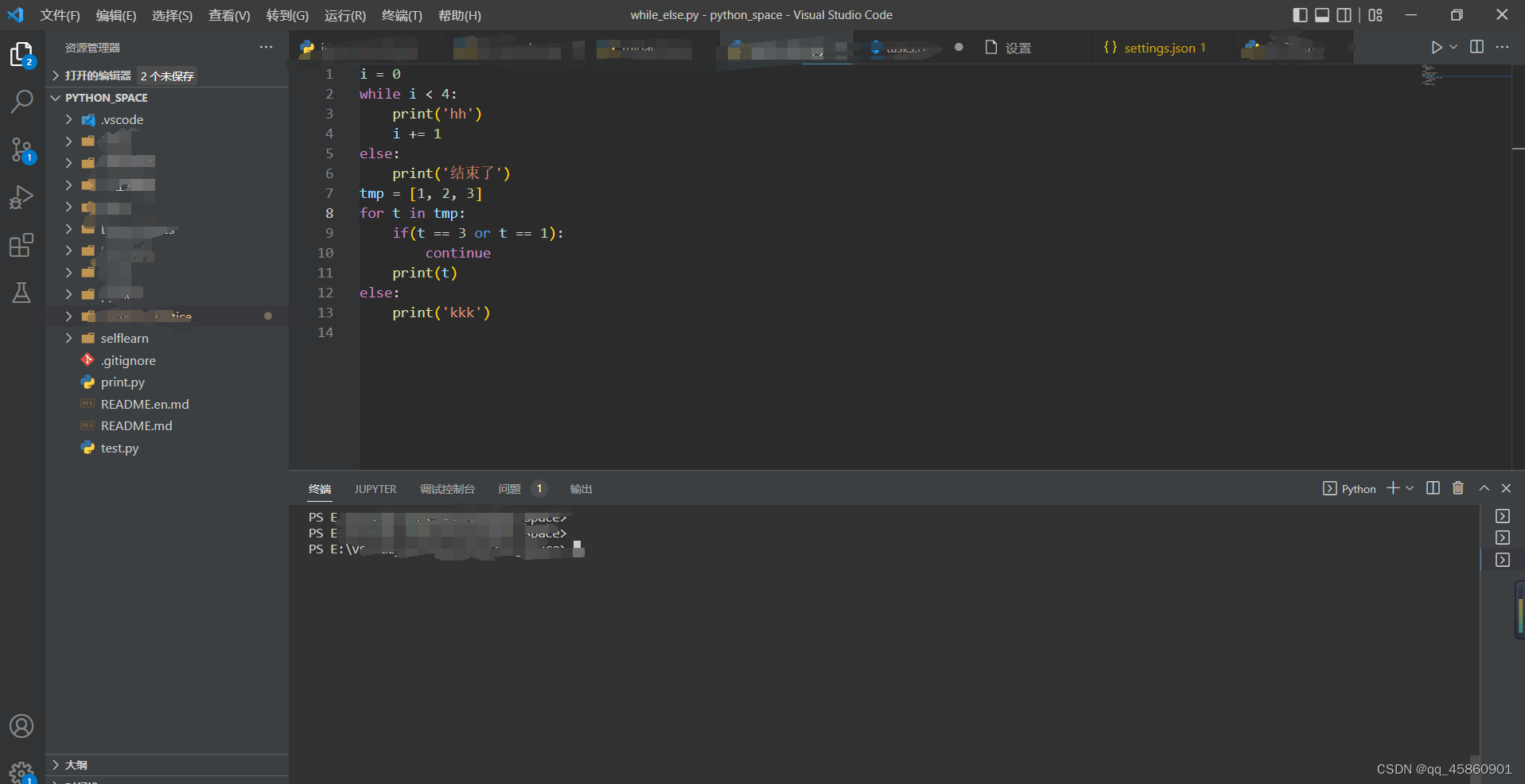1525x784 pixels.
Task: Toggle the secondary side bar
Action: click(1344, 14)
